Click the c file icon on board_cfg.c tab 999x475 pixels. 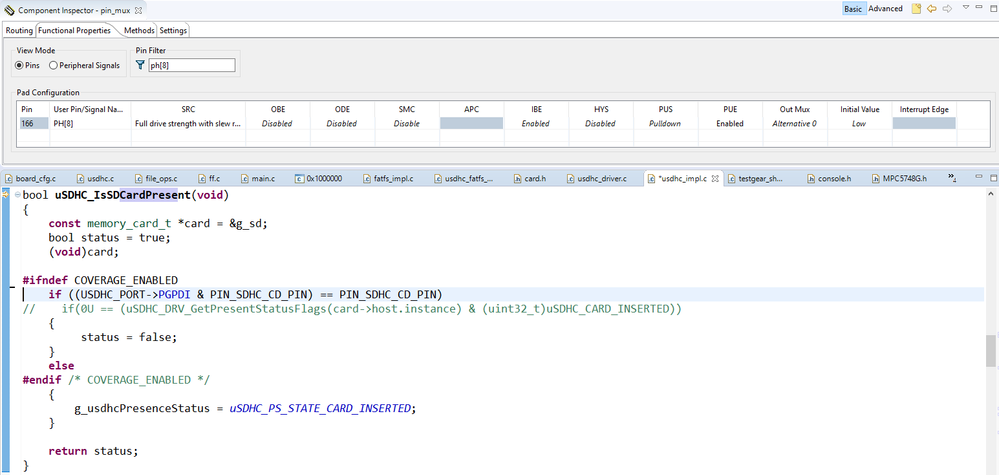8,179
